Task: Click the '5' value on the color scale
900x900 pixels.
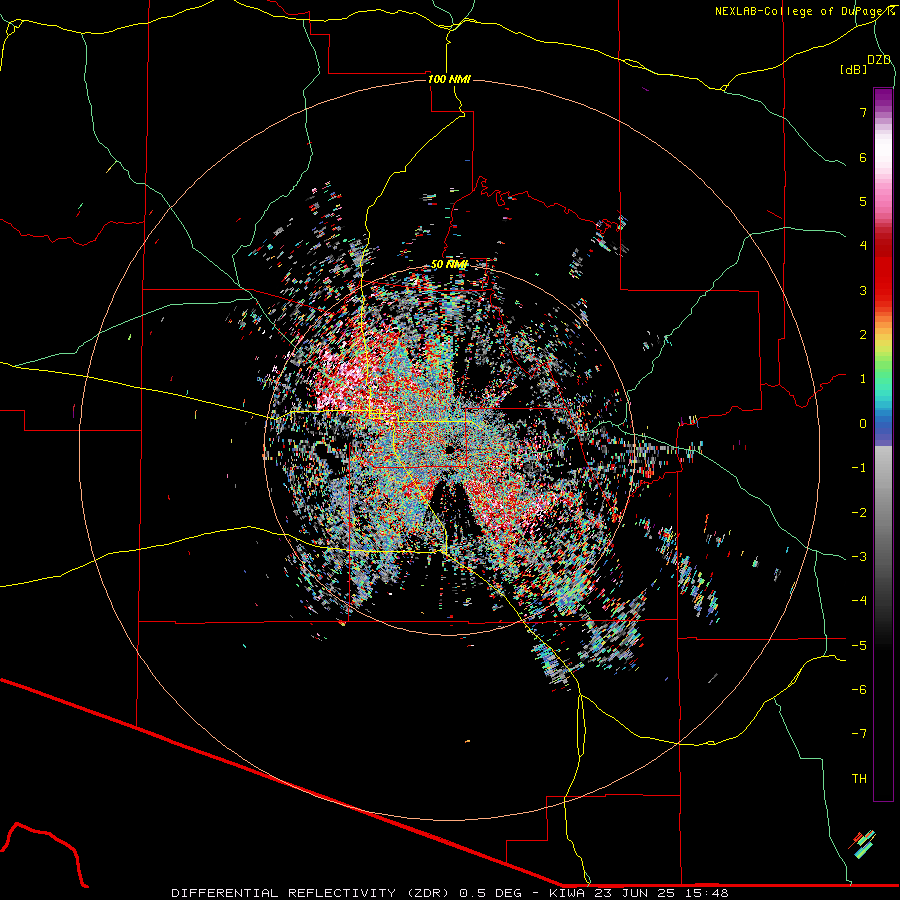Action: coord(863,201)
